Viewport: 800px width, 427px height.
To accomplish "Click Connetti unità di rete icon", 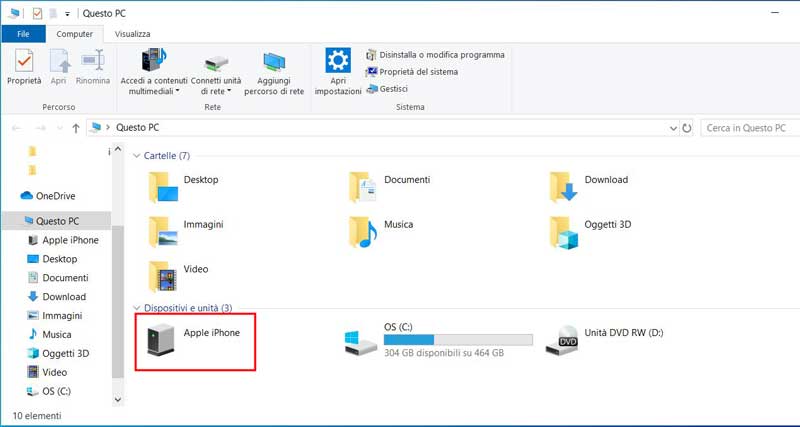I will (x=216, y=63).
